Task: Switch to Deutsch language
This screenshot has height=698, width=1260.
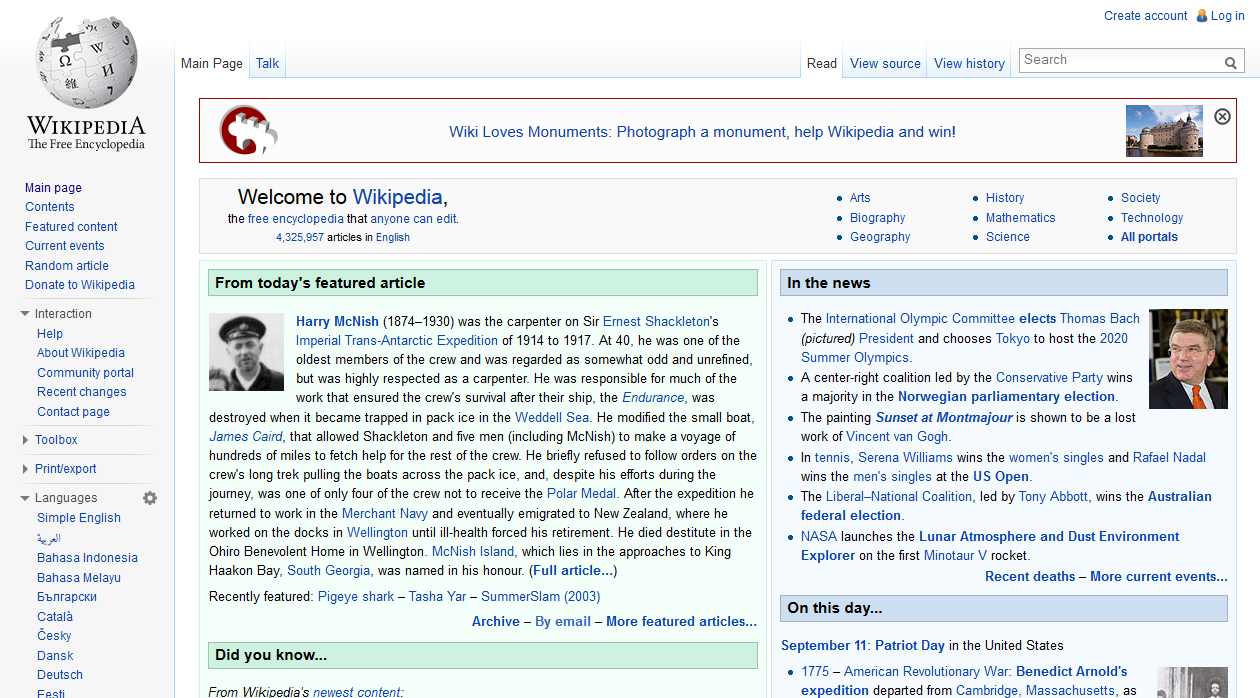Action: [60, 675]
